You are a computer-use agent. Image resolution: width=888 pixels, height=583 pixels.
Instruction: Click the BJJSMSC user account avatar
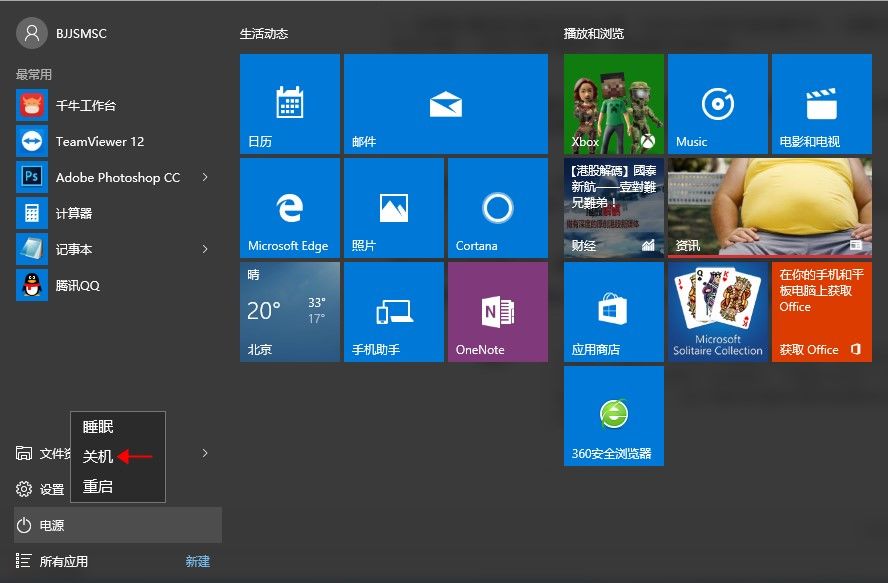32,33
